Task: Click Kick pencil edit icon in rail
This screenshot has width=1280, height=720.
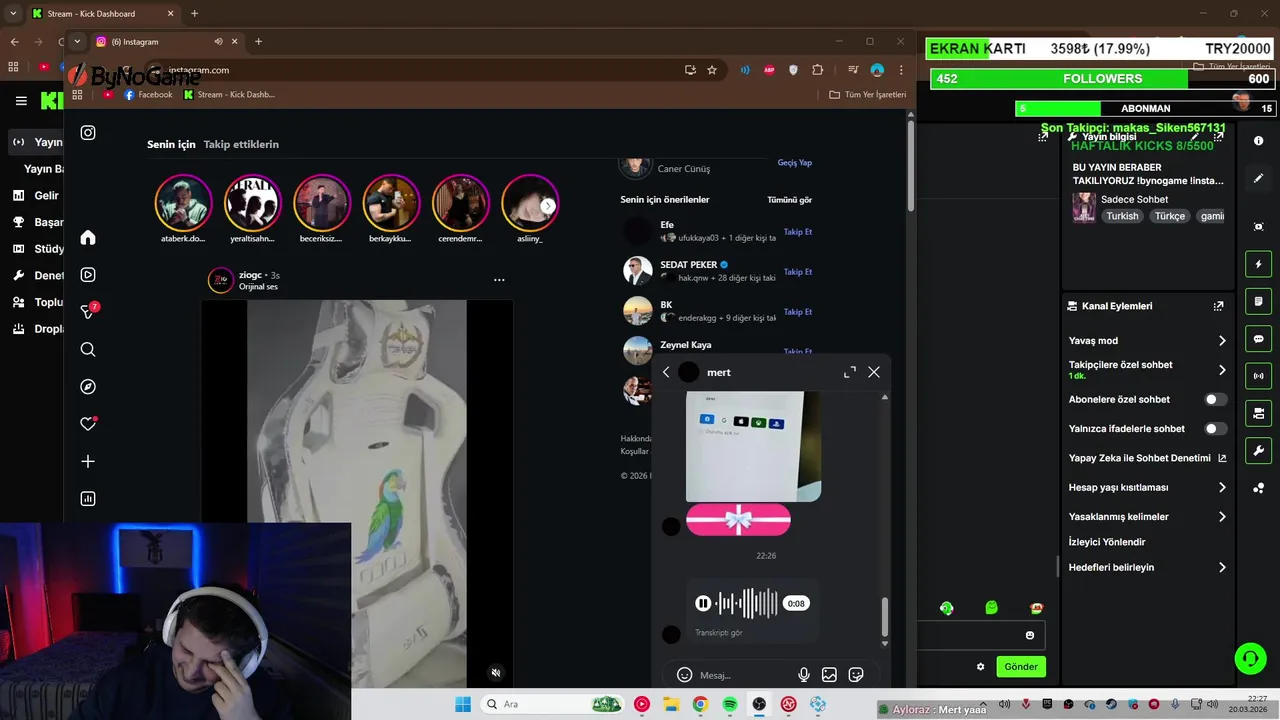Action: (x=1259, y=178)
